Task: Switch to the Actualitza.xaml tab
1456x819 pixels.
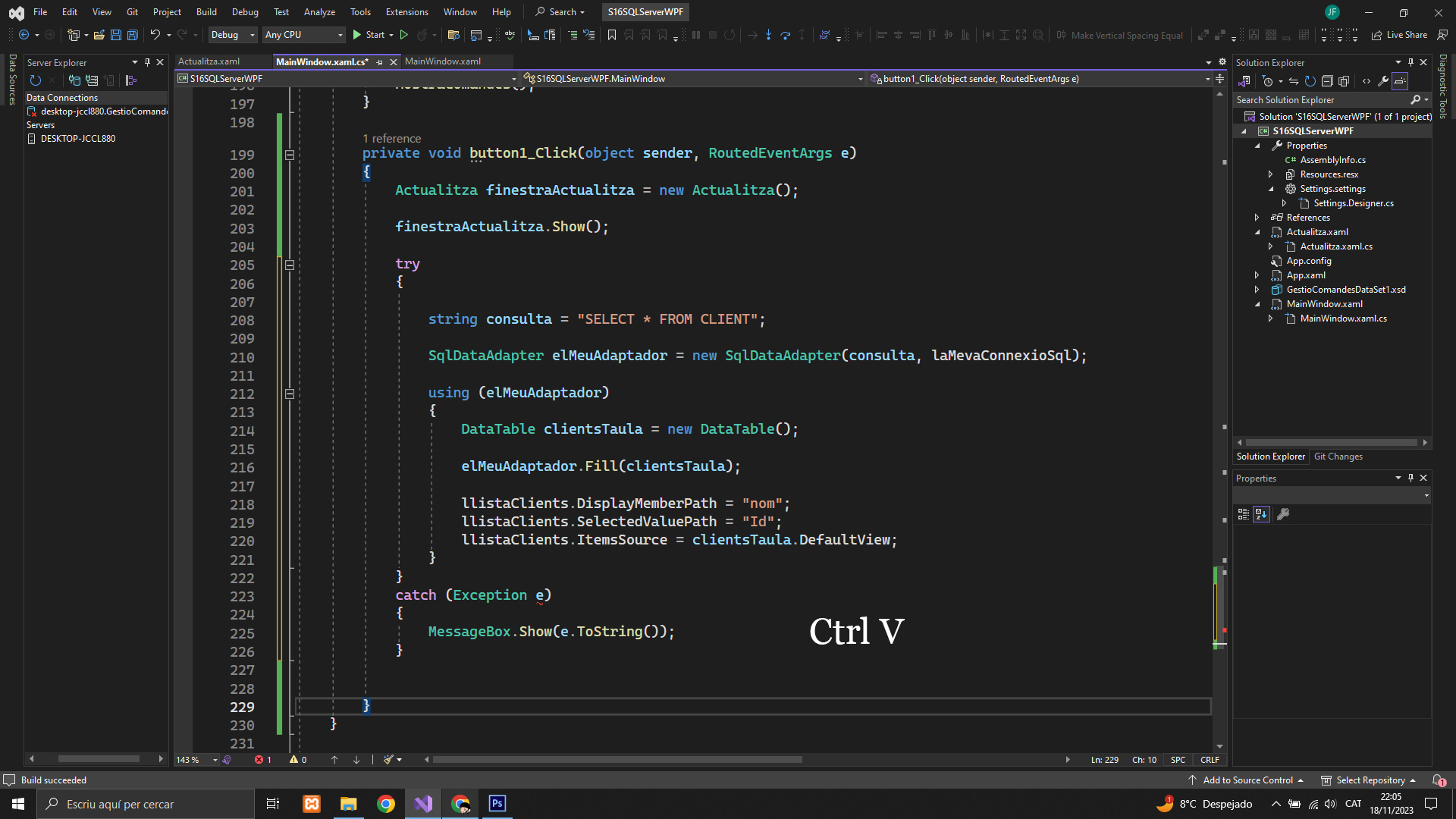Action: point(209,61)
